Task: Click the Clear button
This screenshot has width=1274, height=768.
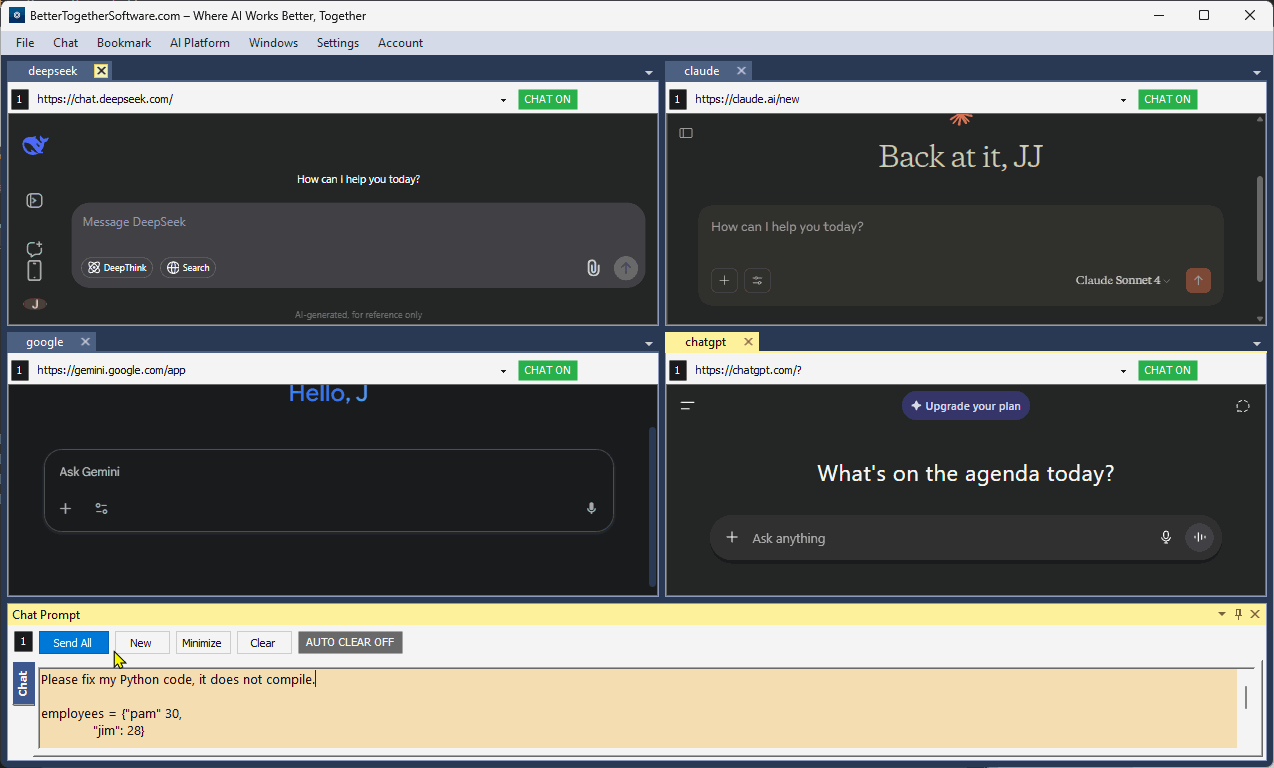Action: (x=263, y=642)
